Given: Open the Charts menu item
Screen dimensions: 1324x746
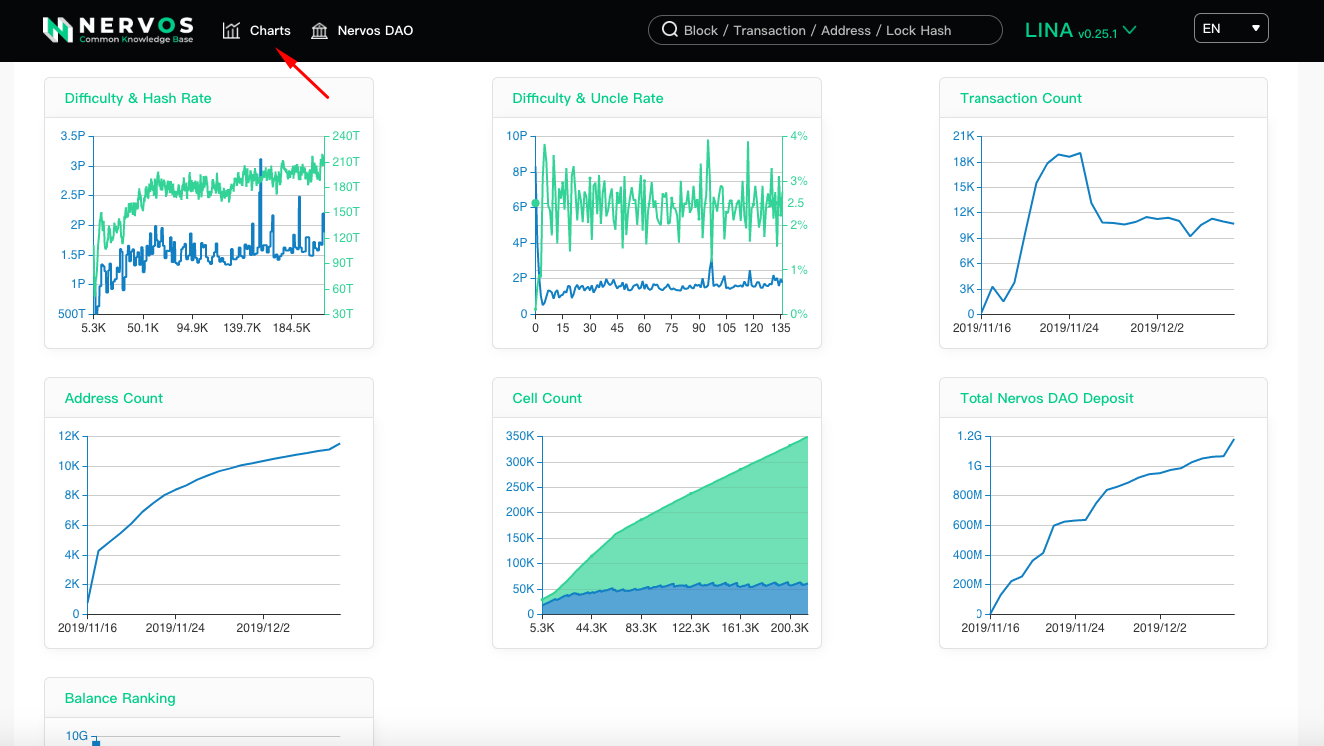Looking at the screenshot, I should tap(270, 31).
